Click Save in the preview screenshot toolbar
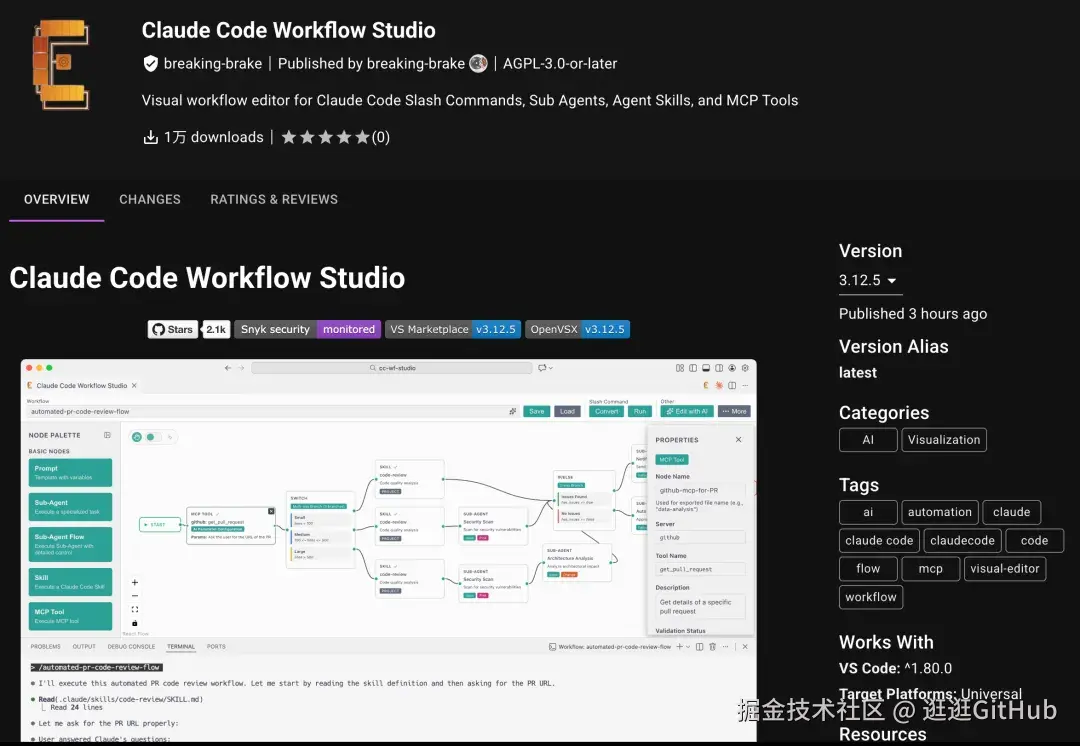 pyautogui.click(x=537, y=411)
